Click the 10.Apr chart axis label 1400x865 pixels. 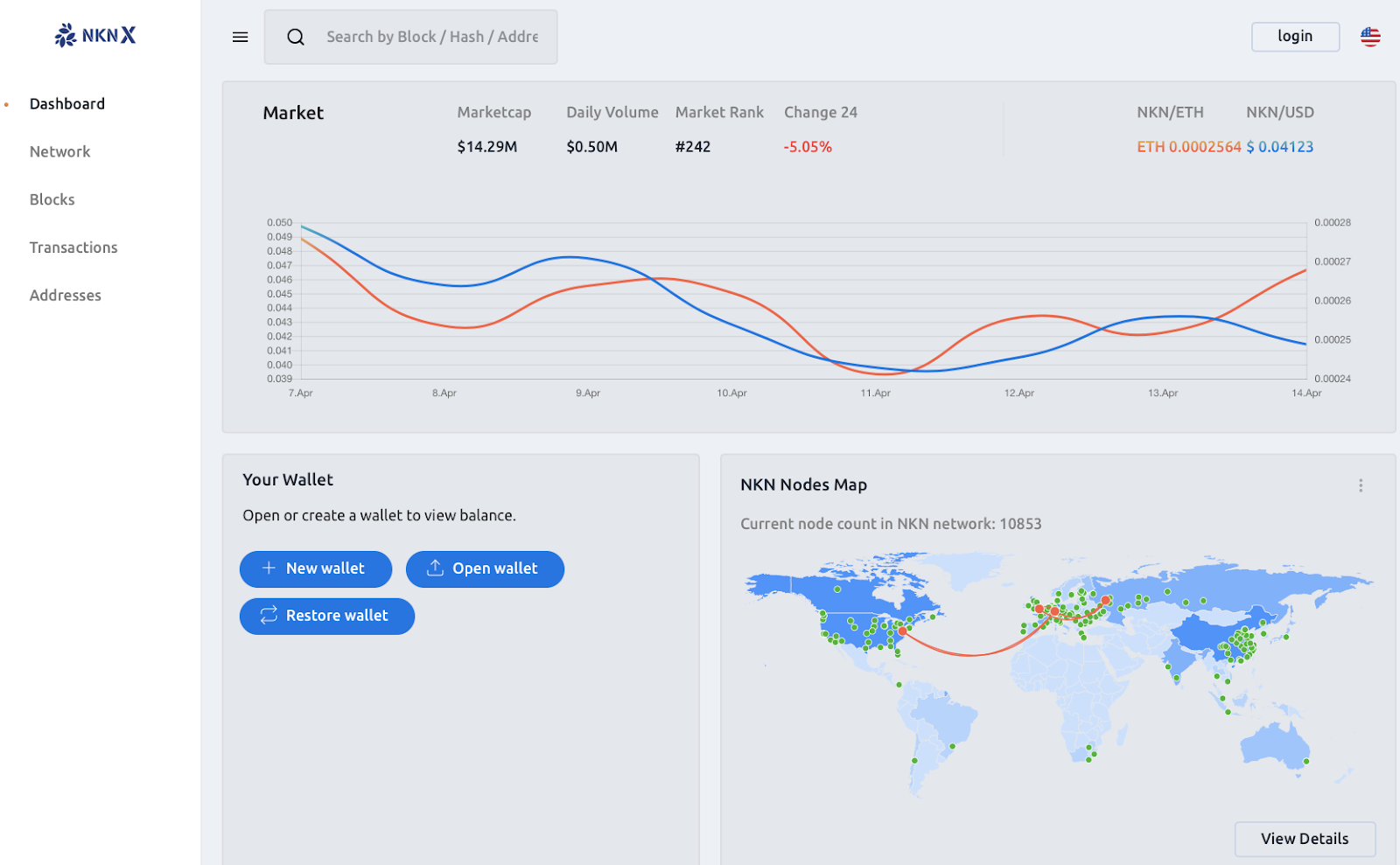click(731, 394)
